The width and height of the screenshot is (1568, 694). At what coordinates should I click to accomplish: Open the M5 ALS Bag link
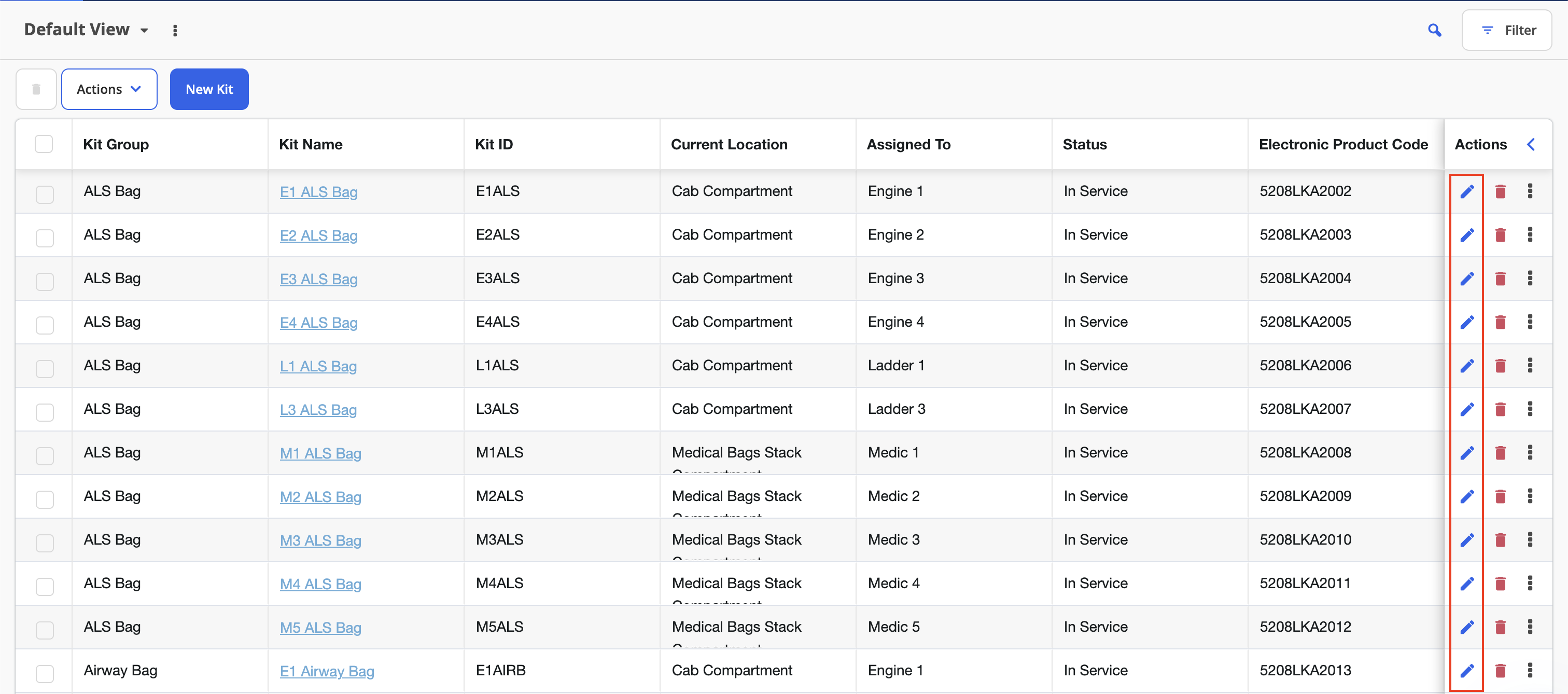pyautogui.click(x=320, y=628)
